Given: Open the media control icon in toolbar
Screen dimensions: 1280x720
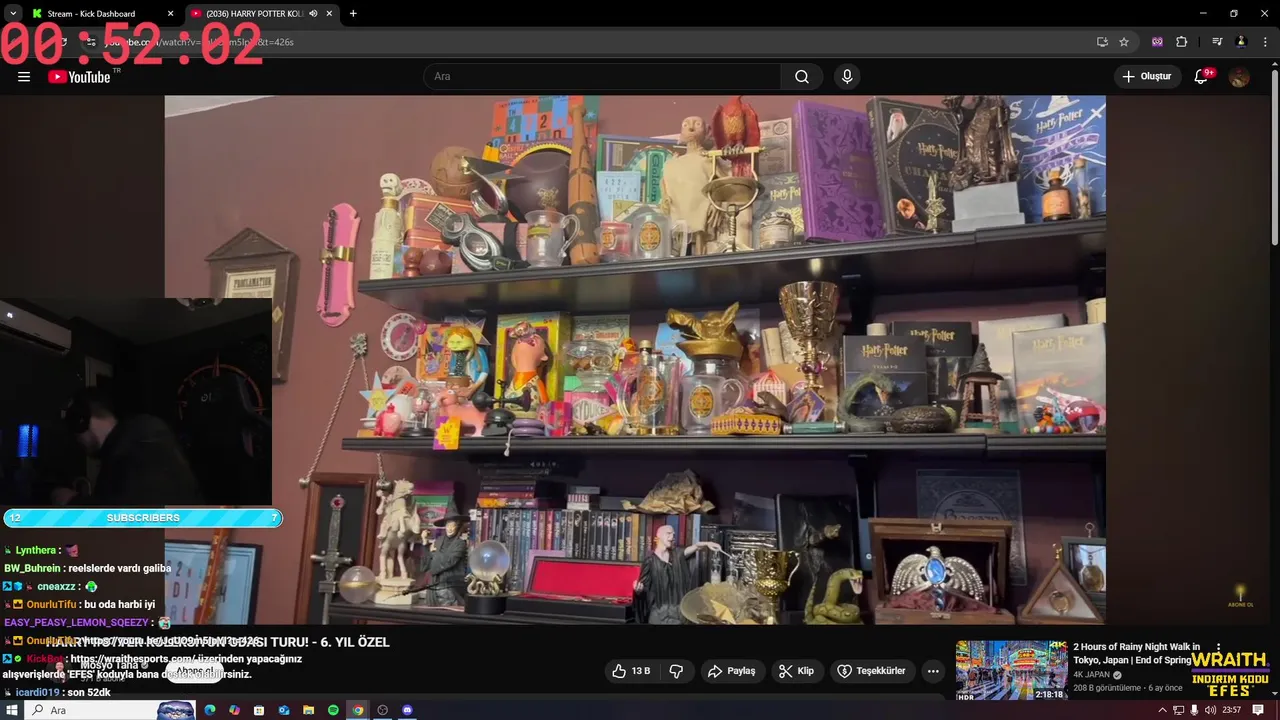Looking at the screenshot, I should point(1217,42).
